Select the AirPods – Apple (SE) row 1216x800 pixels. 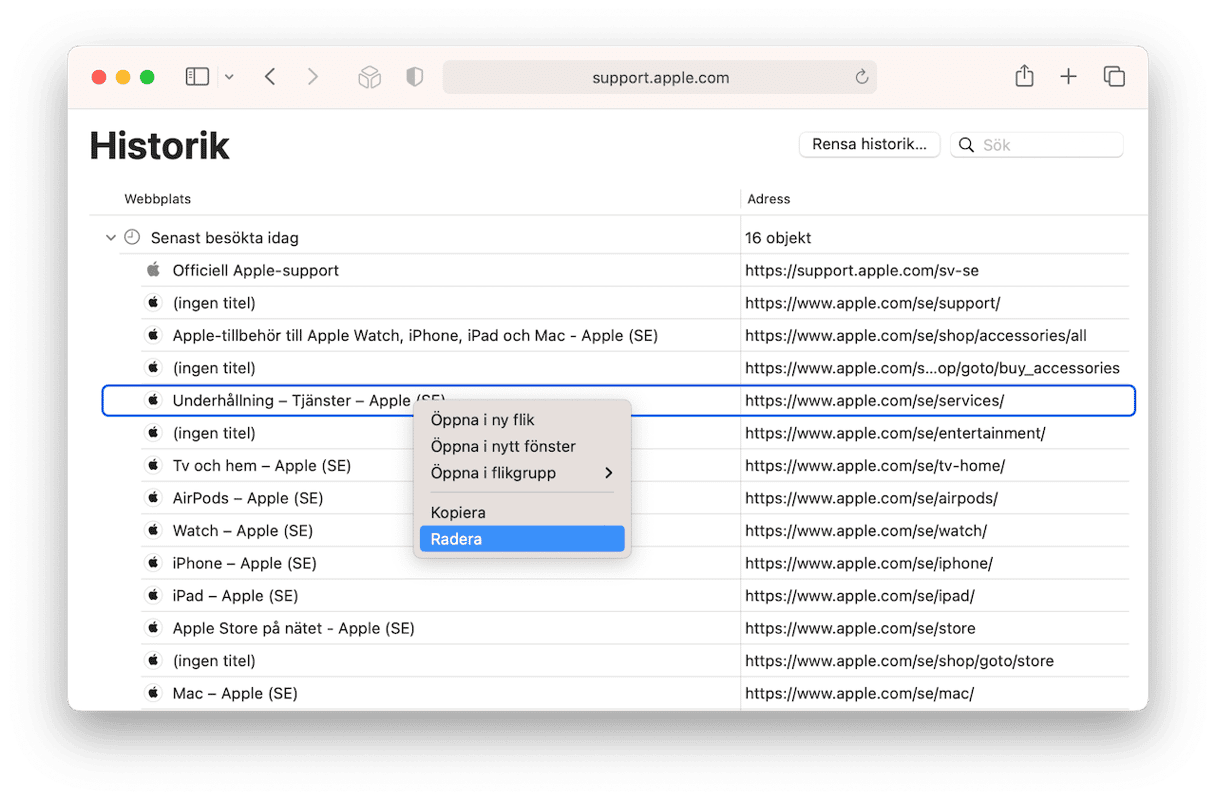(x=635, y=498)
